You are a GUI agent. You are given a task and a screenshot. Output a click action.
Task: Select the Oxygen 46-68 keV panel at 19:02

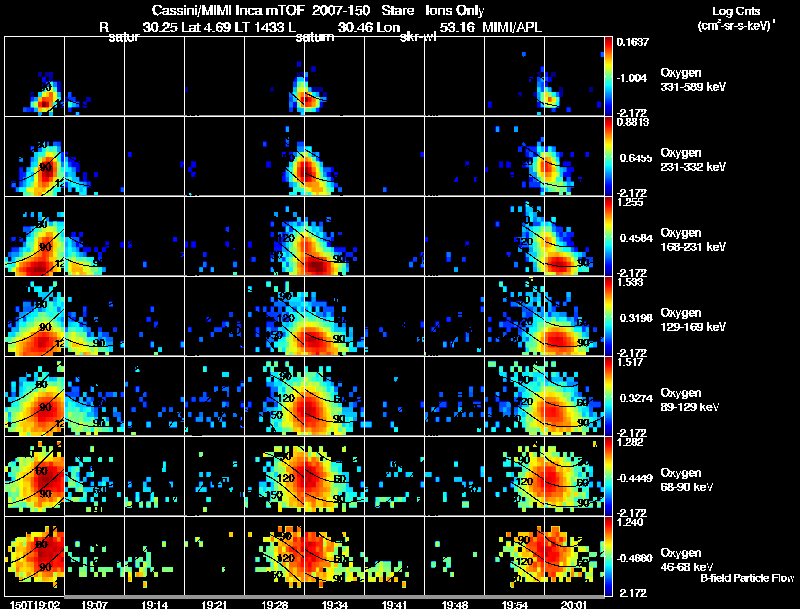(x=34, y=557)
